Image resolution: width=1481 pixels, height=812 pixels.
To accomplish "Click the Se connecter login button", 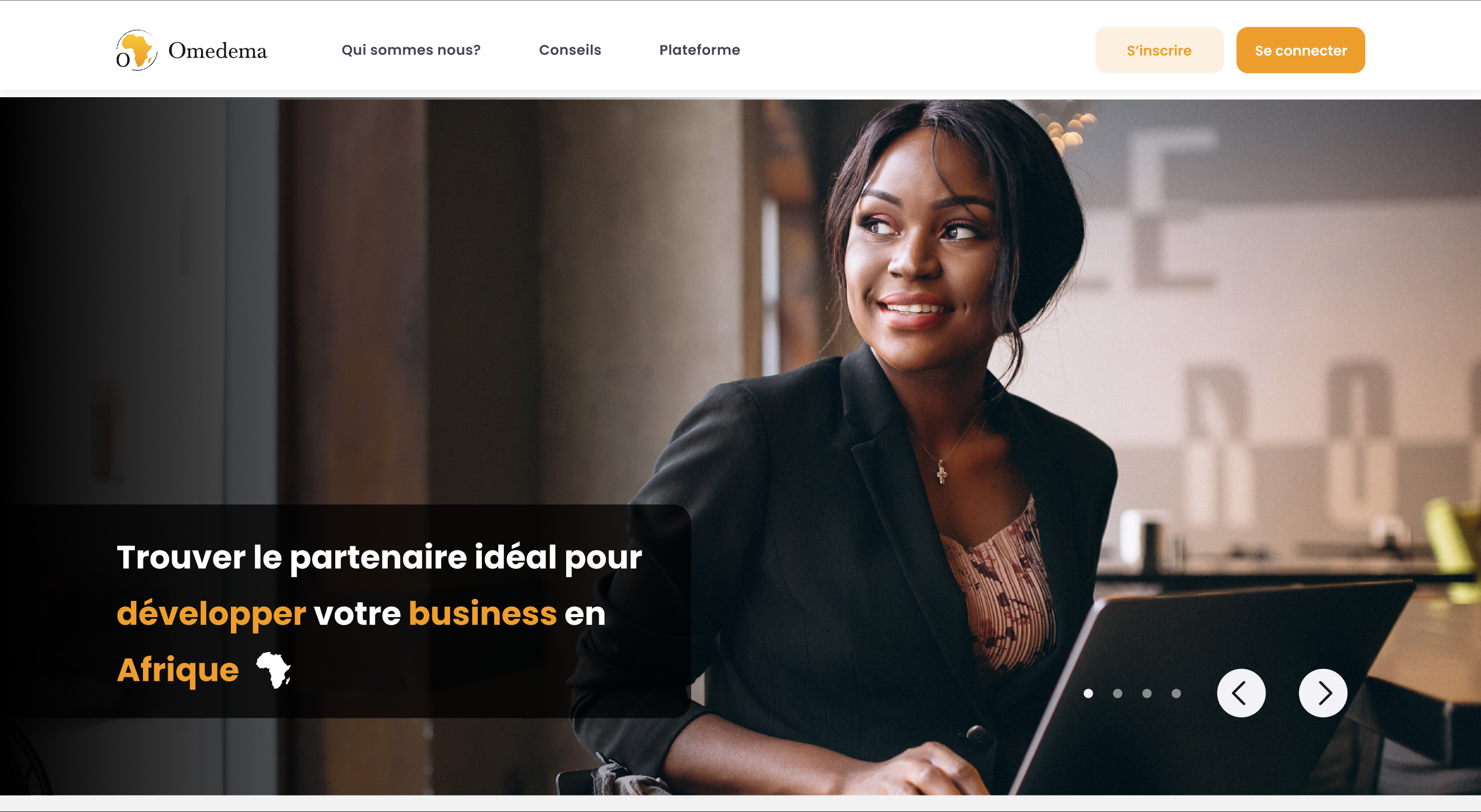I will pyautogui.click(x=1301, y=50).
